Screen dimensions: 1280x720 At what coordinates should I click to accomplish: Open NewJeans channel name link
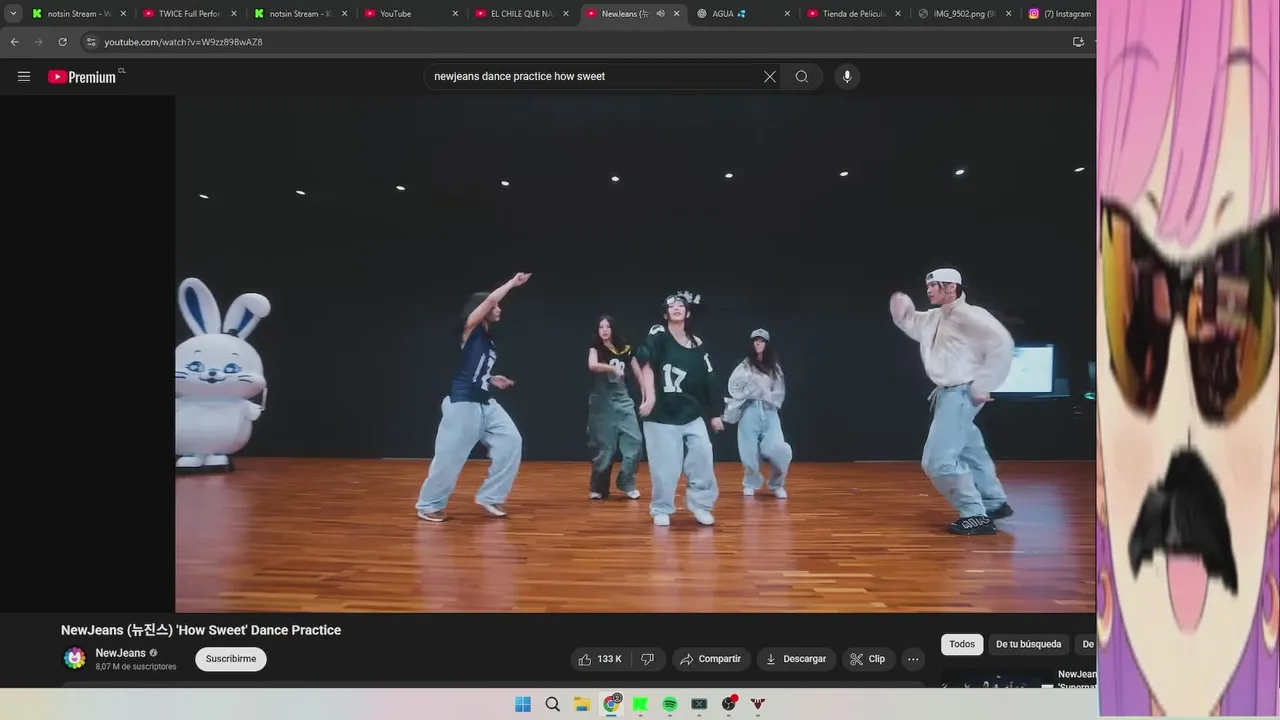click(121, 653)
